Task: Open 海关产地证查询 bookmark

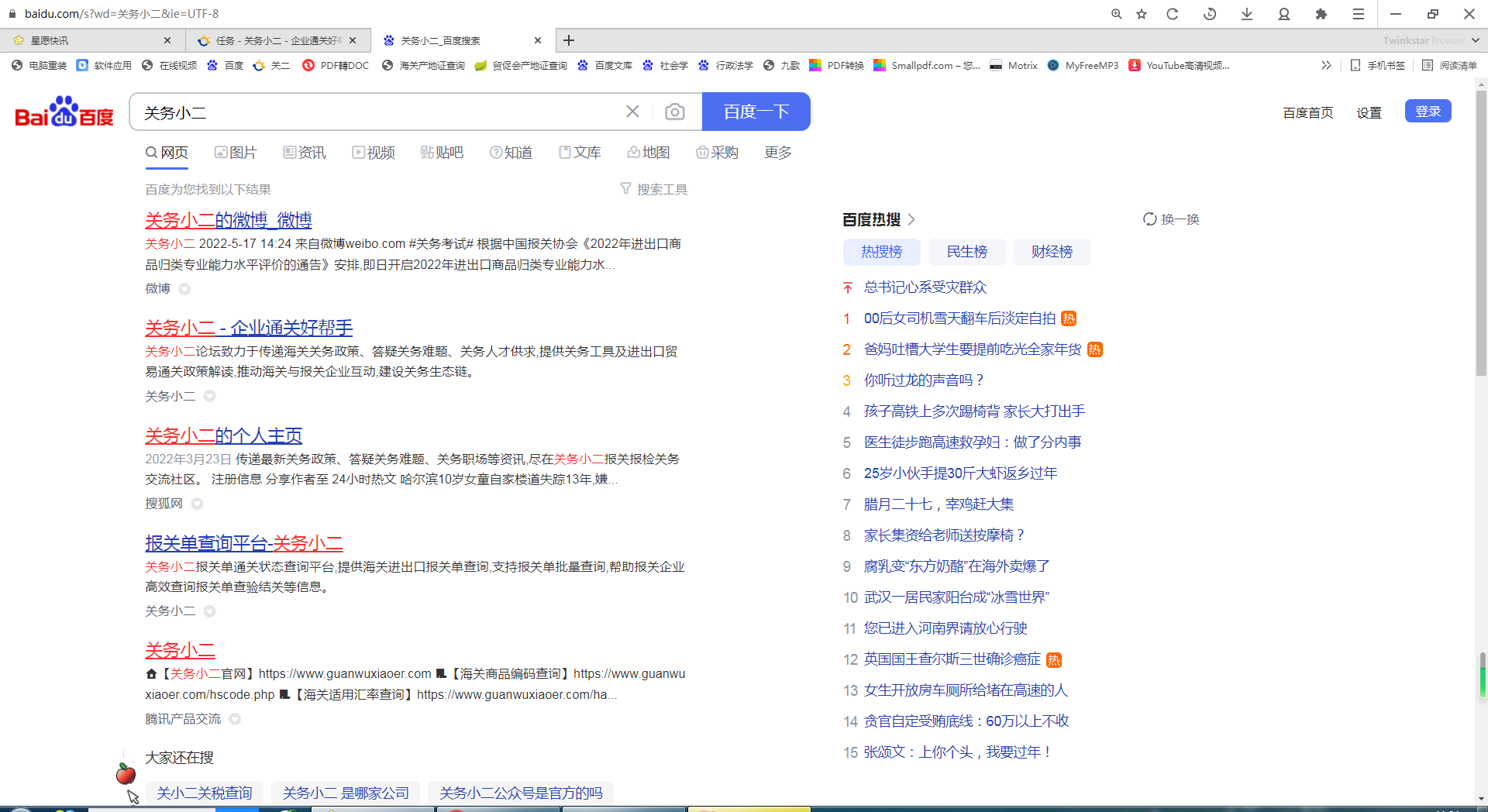Action: tap(424, 65)
